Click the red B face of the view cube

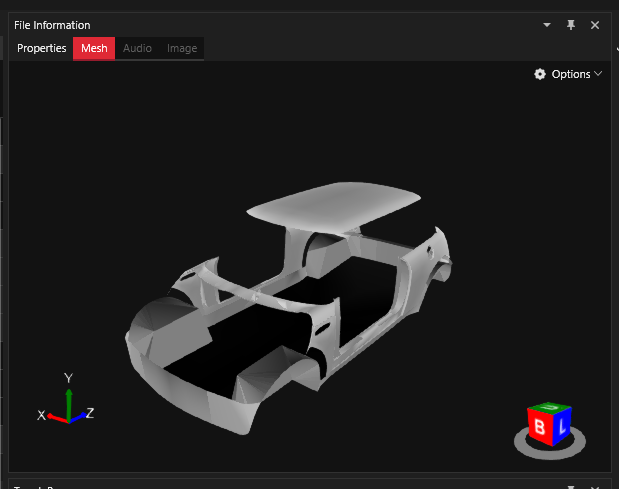540,429
